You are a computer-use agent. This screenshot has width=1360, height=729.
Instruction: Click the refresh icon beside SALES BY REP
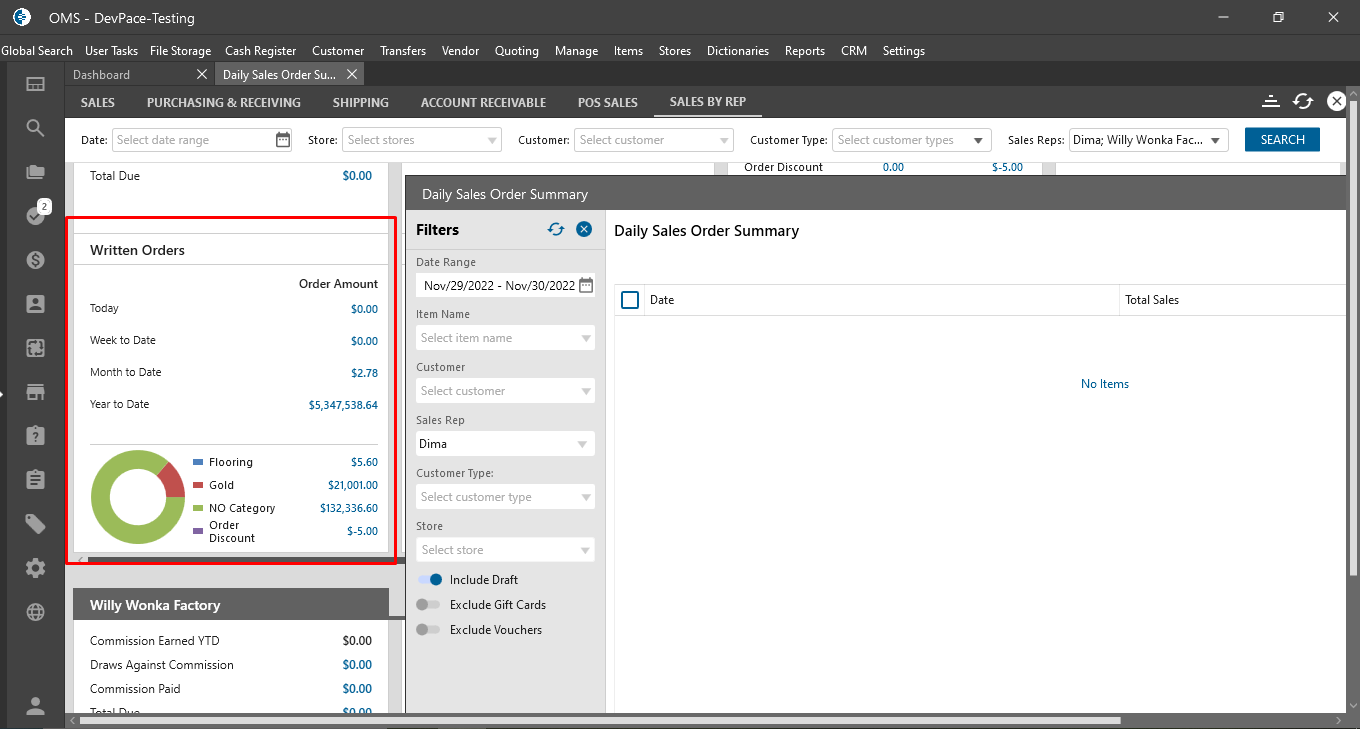[x=1302, y=101]
